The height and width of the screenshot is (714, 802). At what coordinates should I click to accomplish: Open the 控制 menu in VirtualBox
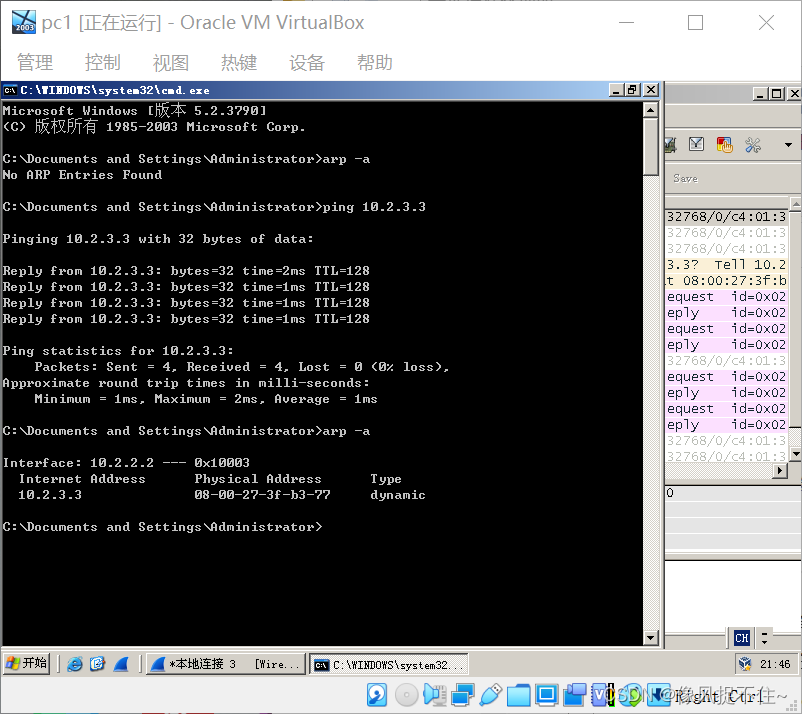pos(103,62)
